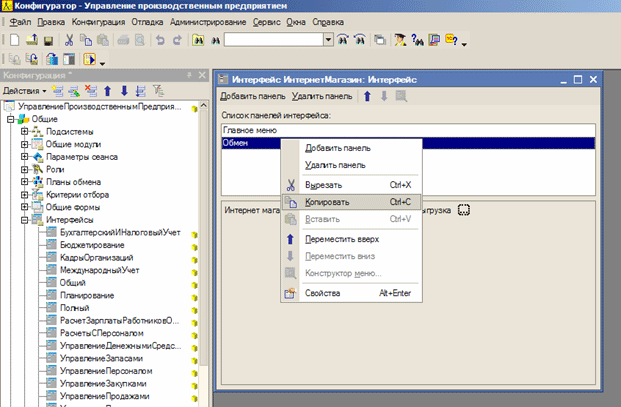
Task: Open the Конфигурация menu in the menu bar
Action: click(x=98, y=20)
